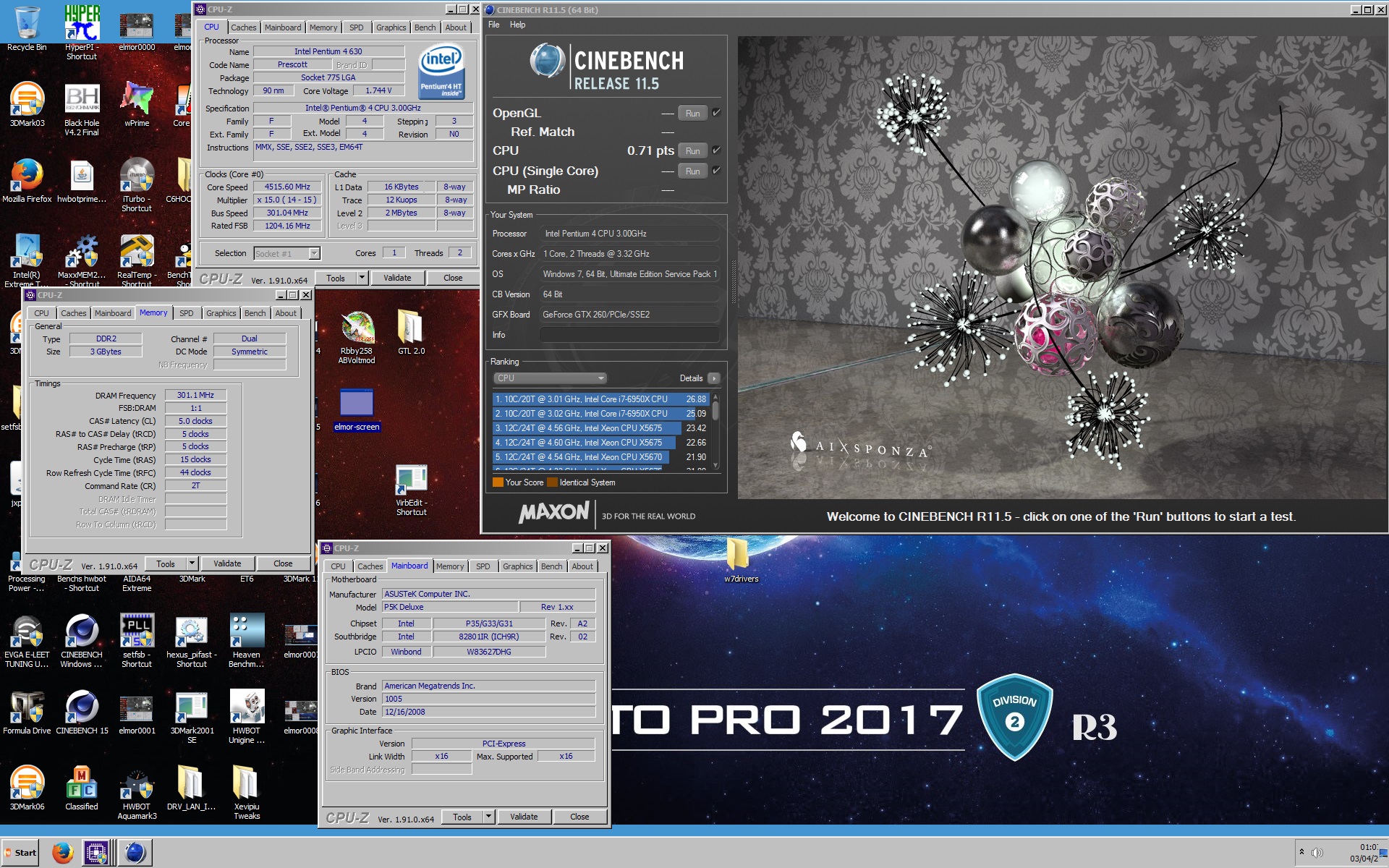This screenshot has height=868, width=1389.
Task: Select elmor-screen desktop file
Action: [x=357, y=410]
